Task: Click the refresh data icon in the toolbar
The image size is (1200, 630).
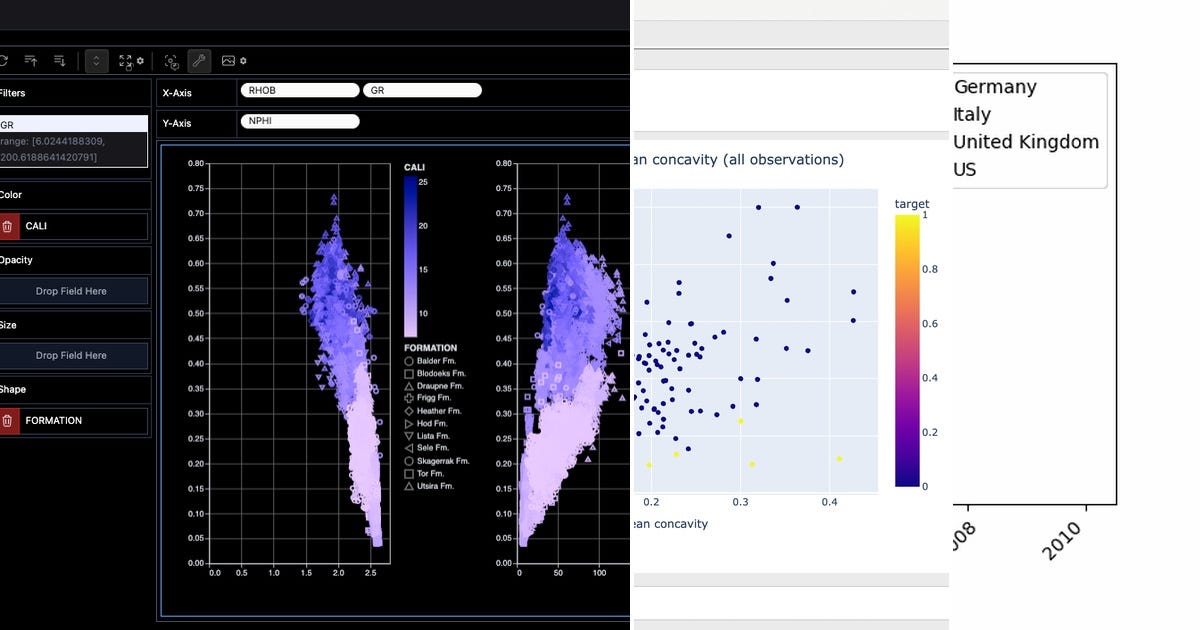Action: 4,60
